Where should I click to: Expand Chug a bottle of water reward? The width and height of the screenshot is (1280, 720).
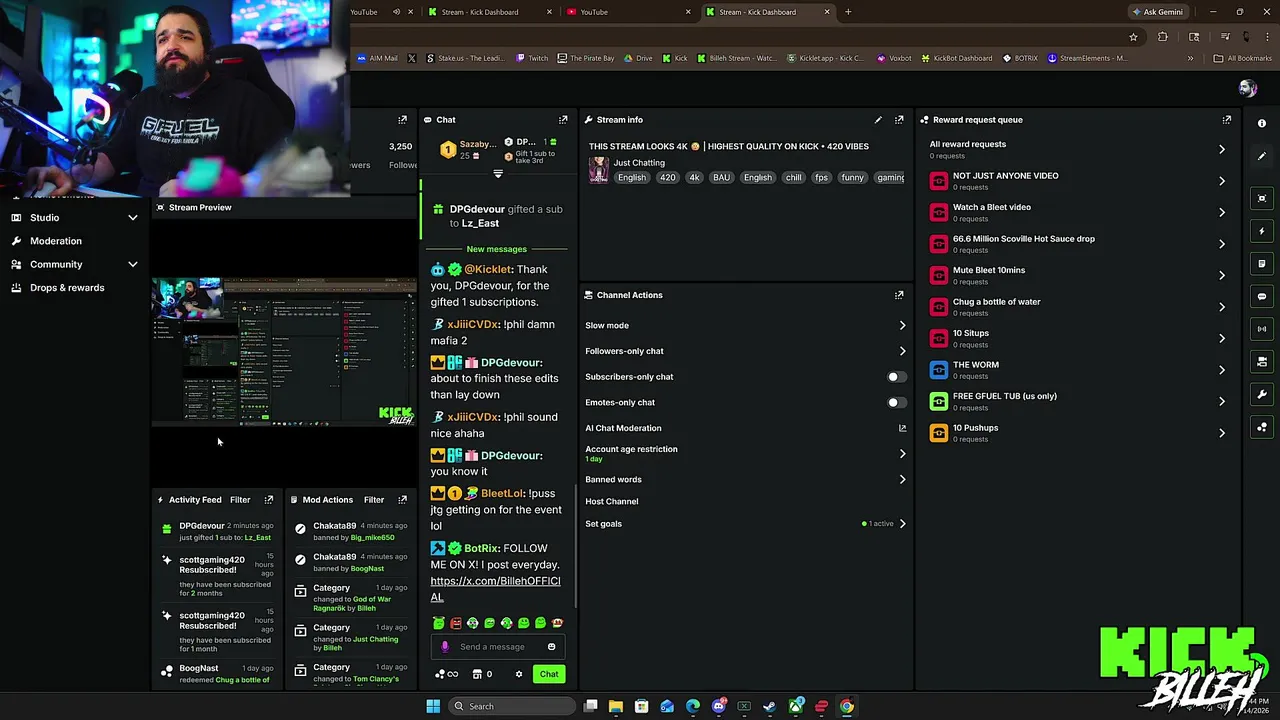coord(1221,307)
